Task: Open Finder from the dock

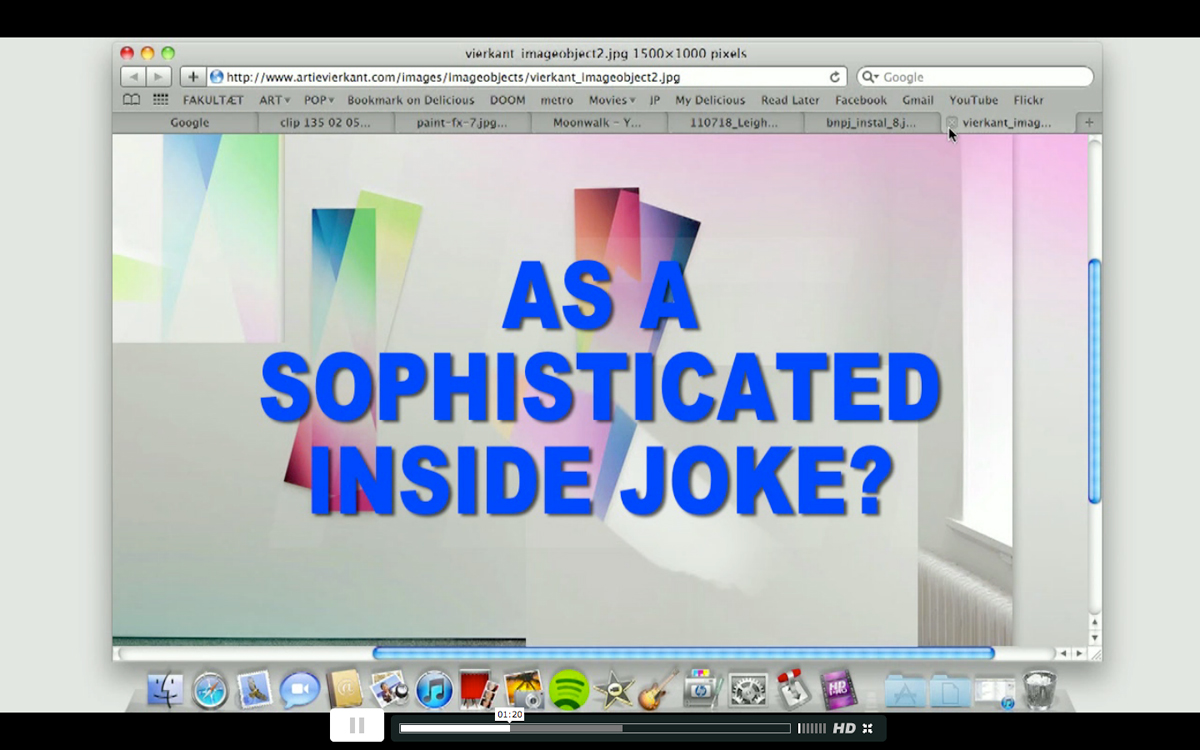Action: point(166,690)
